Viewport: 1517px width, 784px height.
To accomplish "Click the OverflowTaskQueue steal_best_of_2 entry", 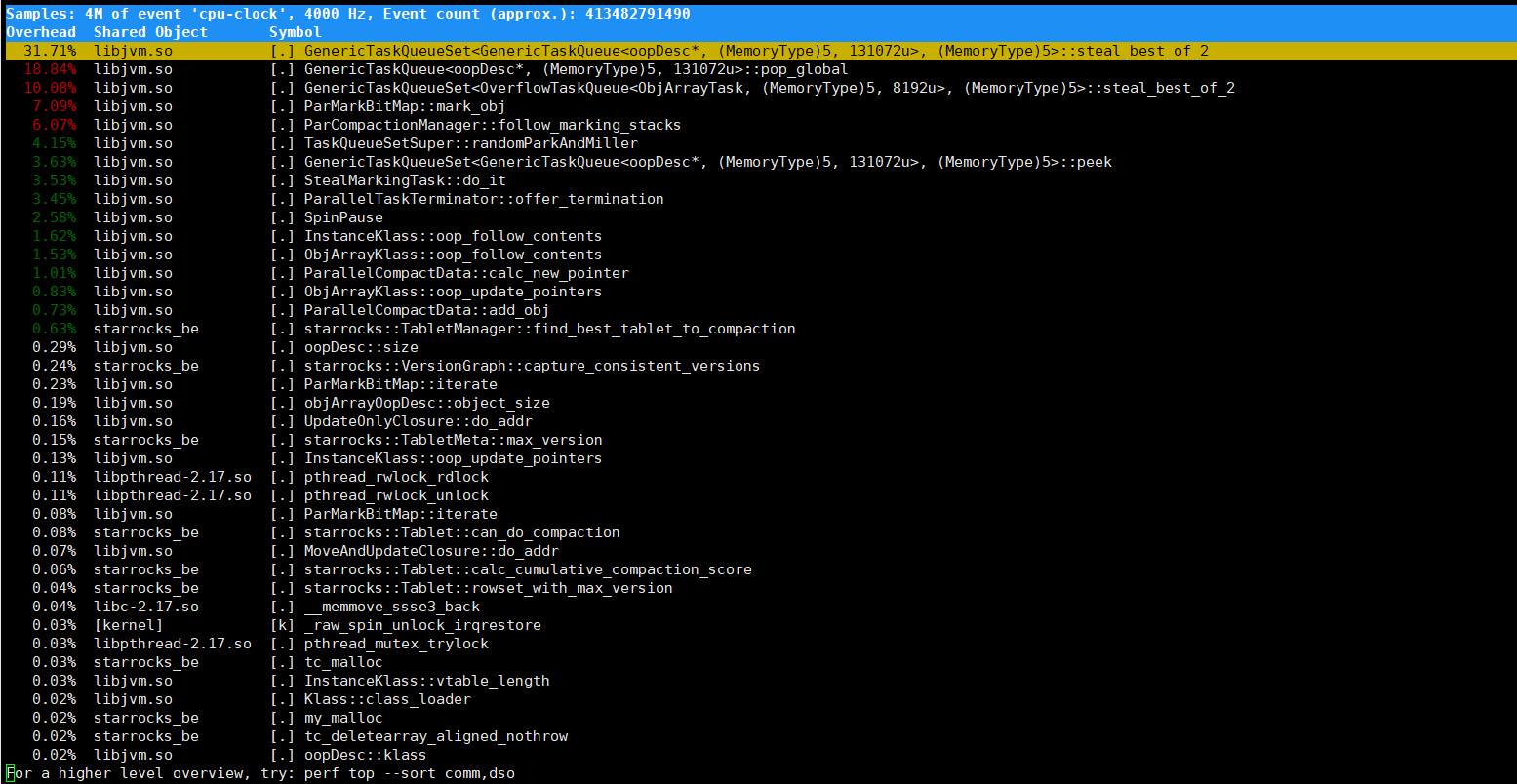I will click(769, 88).
